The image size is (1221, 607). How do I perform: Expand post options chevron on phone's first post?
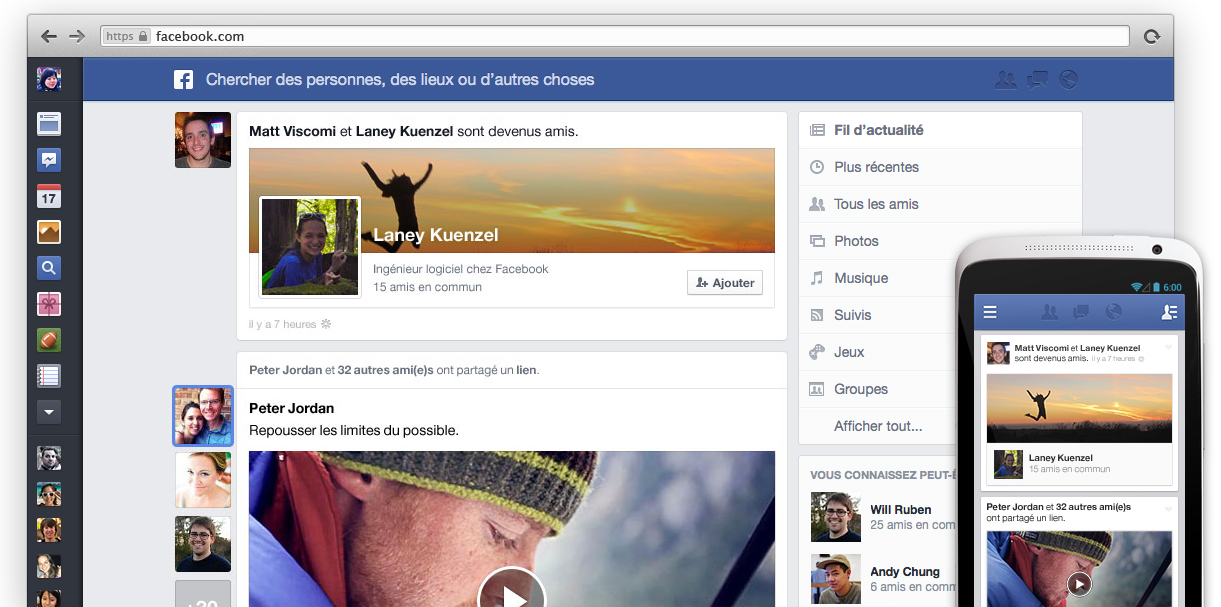(x=1168, y=347)
